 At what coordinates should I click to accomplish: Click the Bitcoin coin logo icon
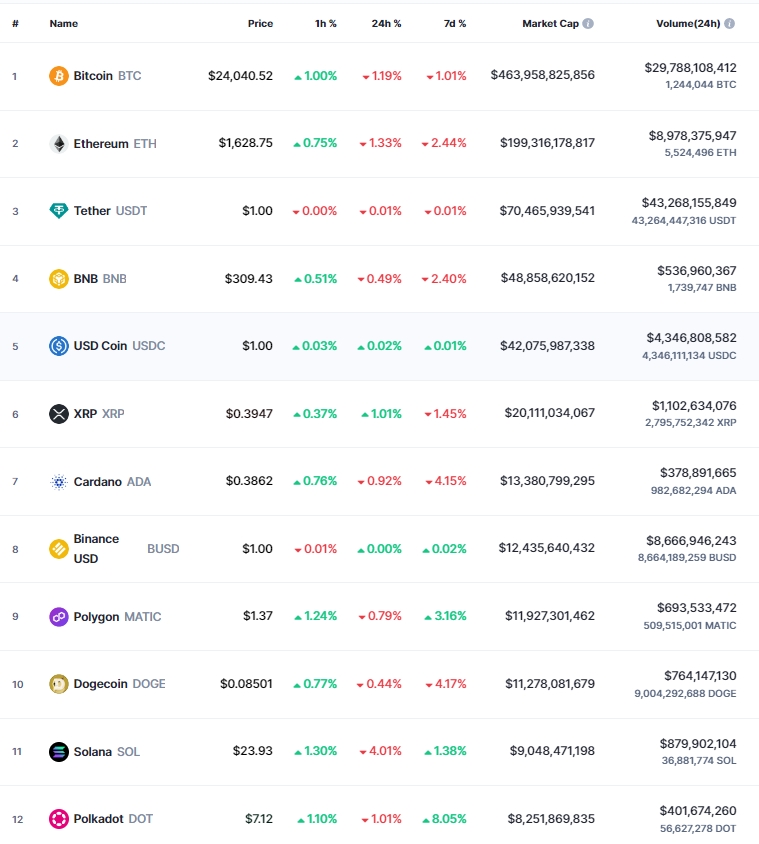59,76
